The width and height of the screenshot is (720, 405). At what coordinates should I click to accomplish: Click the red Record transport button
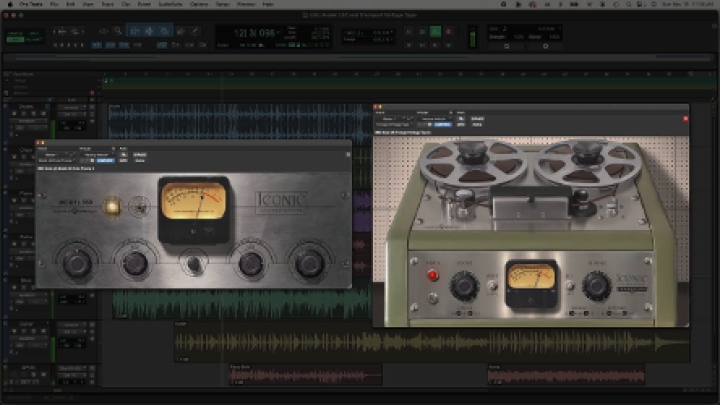[449, 31]
